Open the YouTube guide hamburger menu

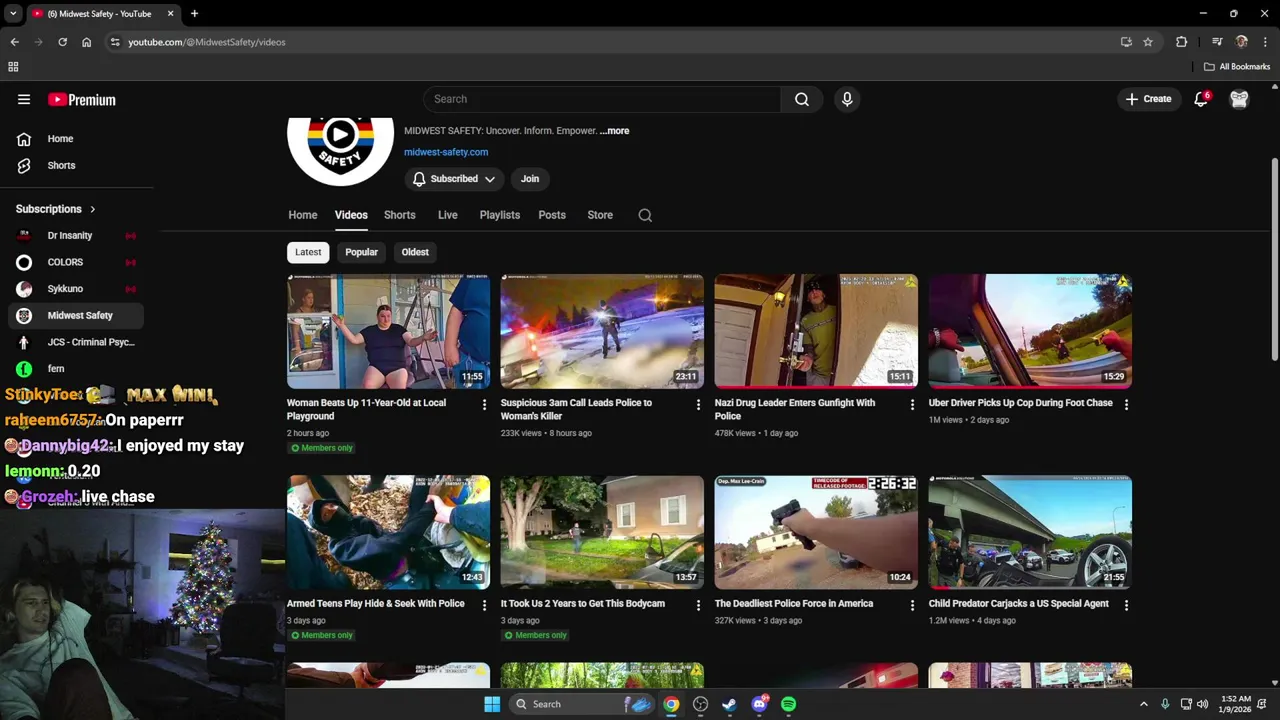[x=24, y=99]
